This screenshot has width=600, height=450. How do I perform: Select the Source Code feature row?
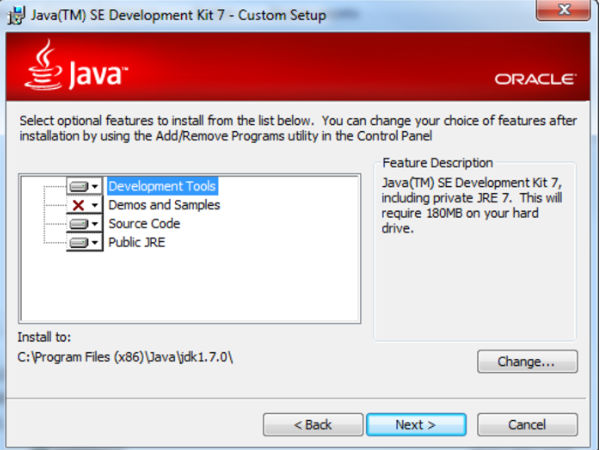pyautogui.click(x=144, y=224)
